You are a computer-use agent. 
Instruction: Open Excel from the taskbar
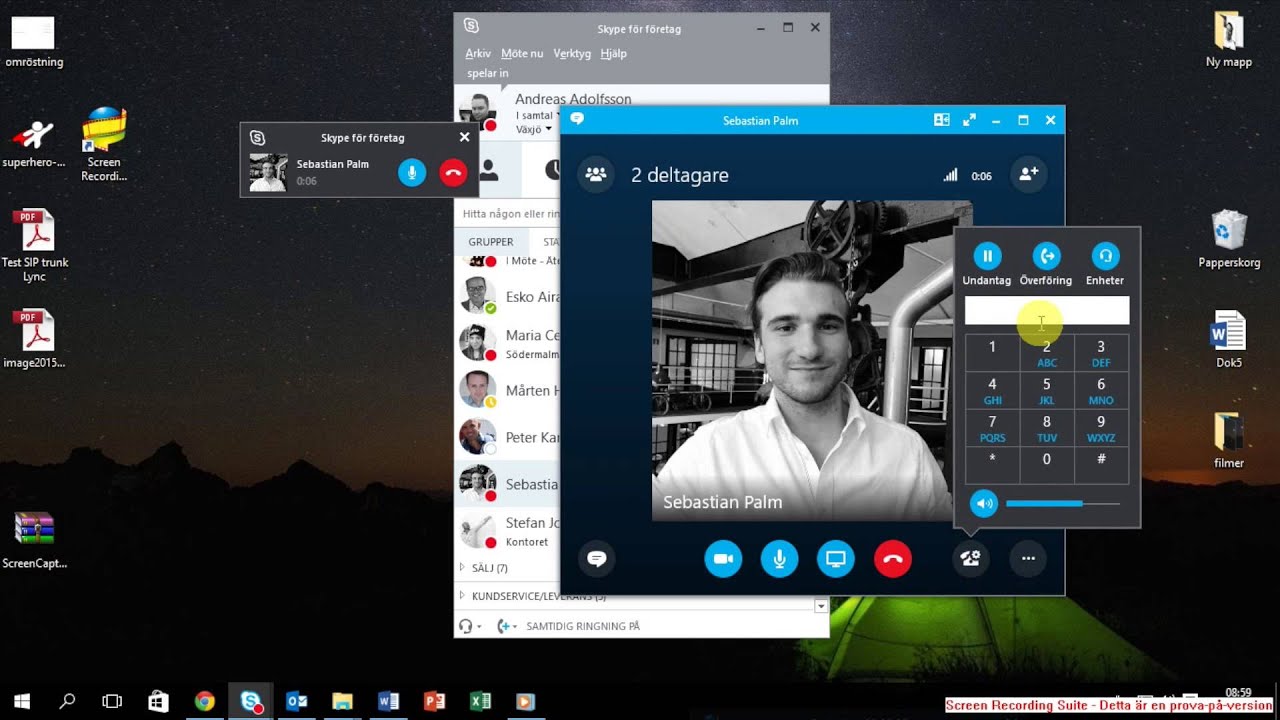480,701
